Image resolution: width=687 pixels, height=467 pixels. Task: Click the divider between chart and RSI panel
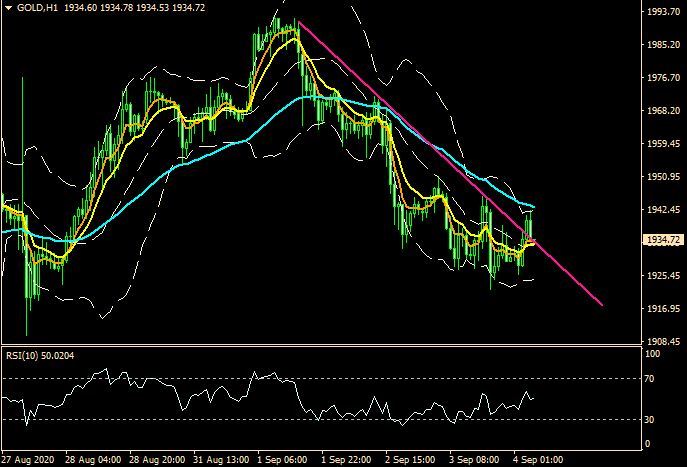point(320,346)
